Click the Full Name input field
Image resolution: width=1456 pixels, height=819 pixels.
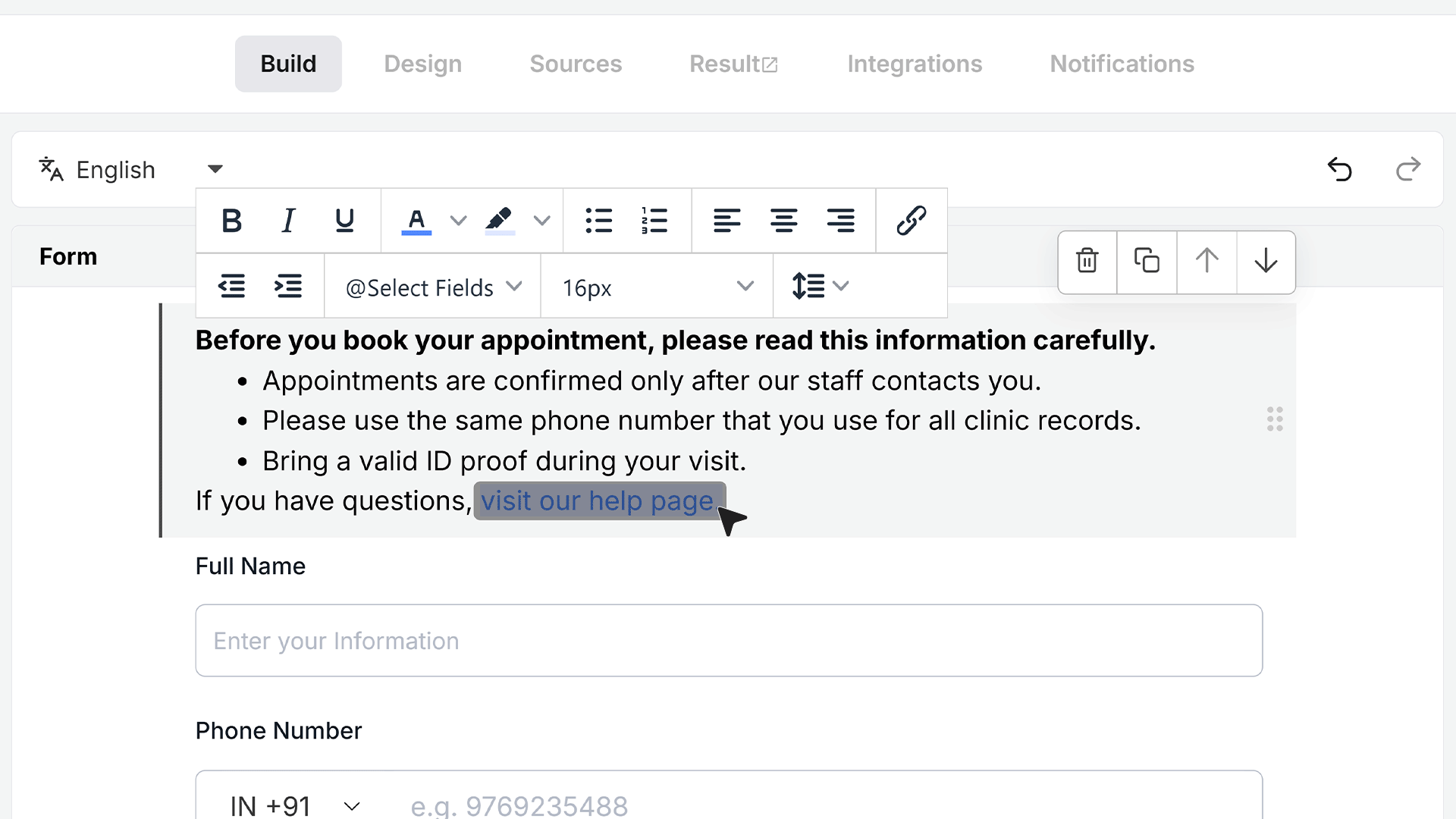click(729, 640)
